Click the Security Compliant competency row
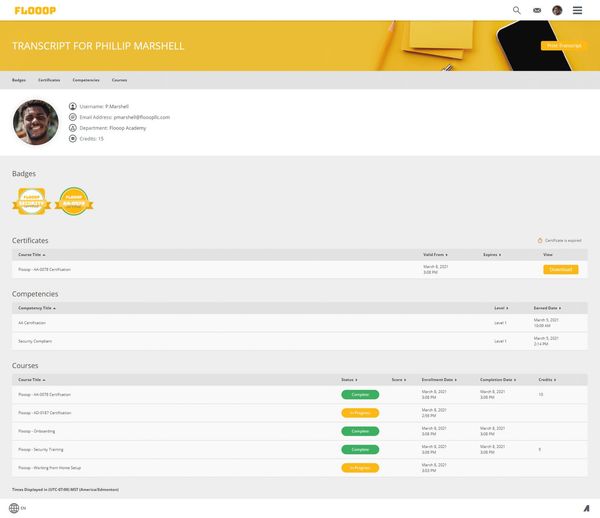This screenshot has width=600, height=518. point(300,341)
